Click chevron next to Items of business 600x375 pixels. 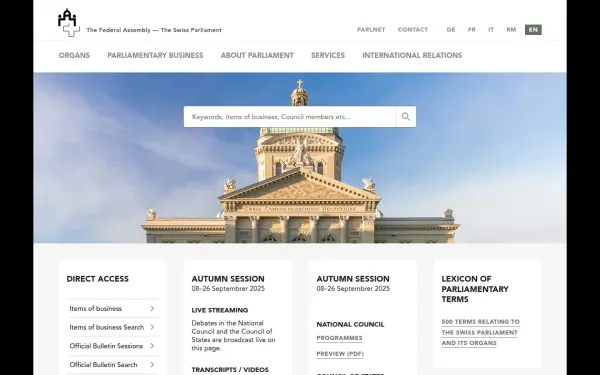[x=152, y=308]
